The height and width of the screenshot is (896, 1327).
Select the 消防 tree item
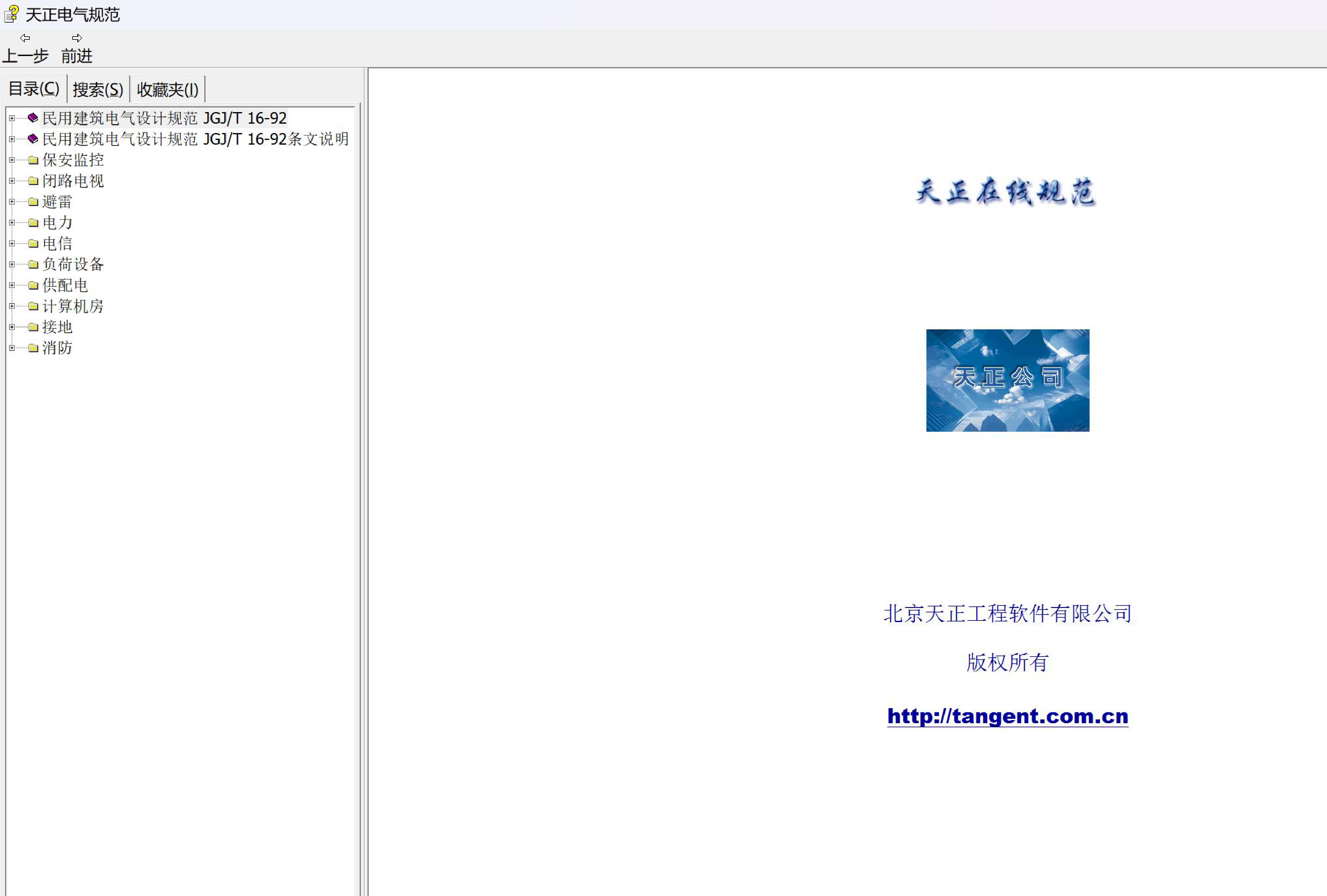[x=57, y=348]
